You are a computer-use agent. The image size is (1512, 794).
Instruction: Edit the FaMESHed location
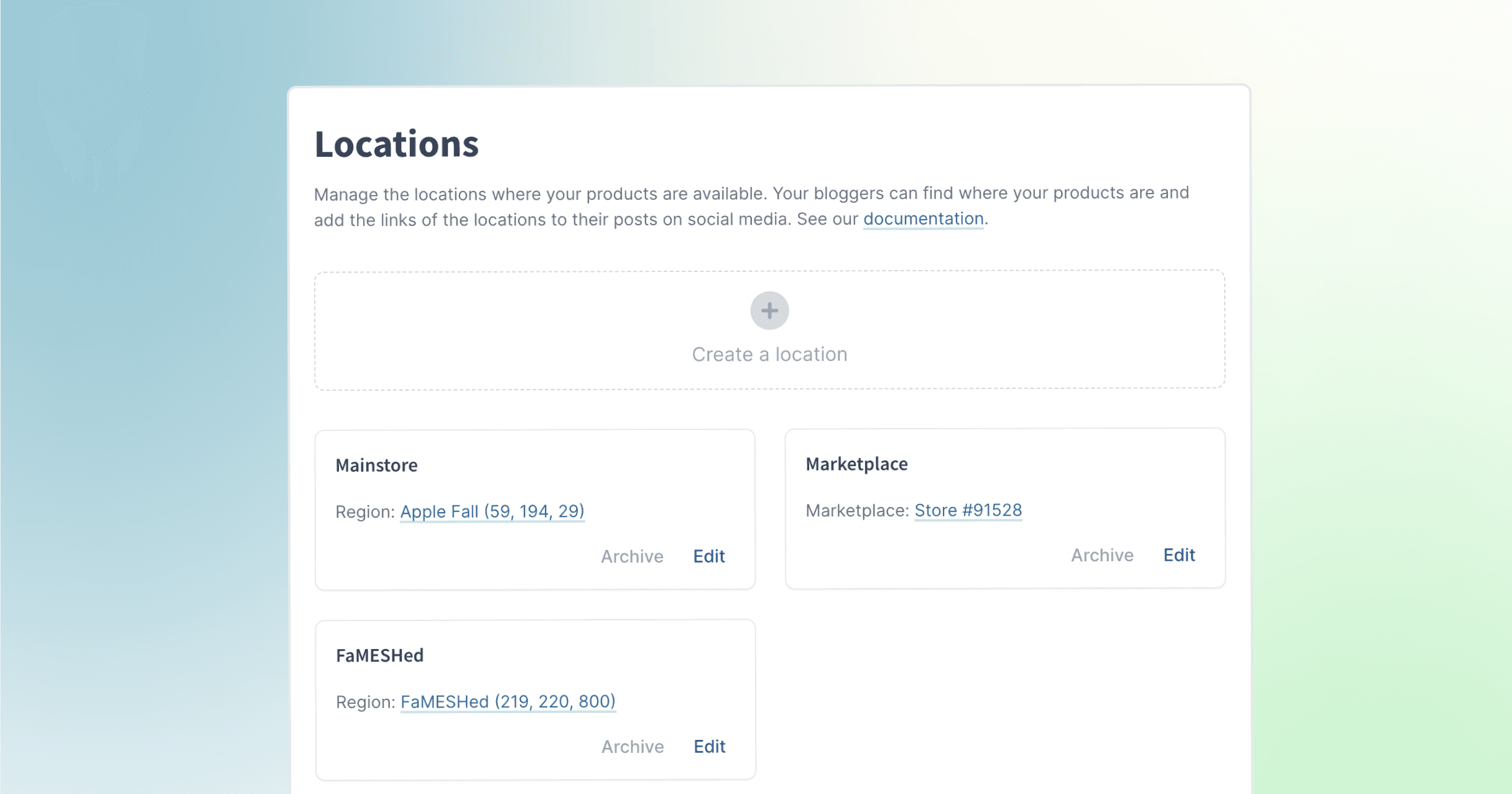[x=710, y=747]
